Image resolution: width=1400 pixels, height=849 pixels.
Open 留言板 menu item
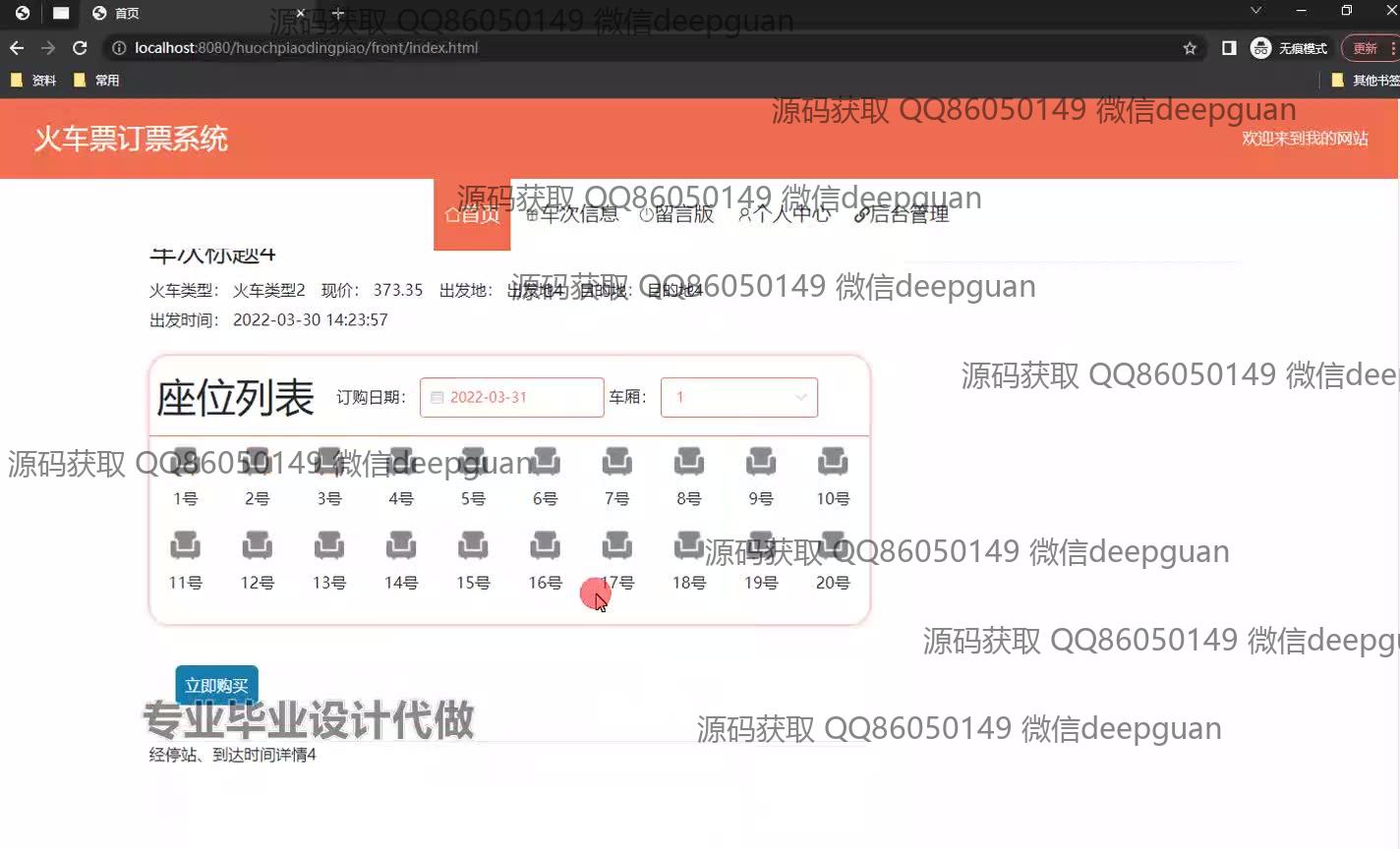tap(676, 215)
